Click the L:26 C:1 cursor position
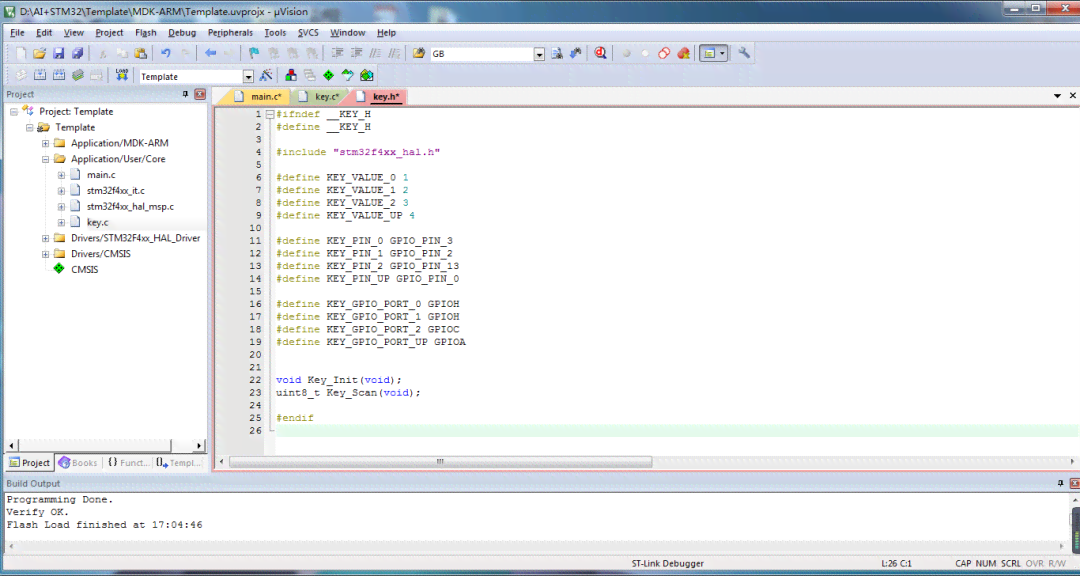 pos(896,564)
